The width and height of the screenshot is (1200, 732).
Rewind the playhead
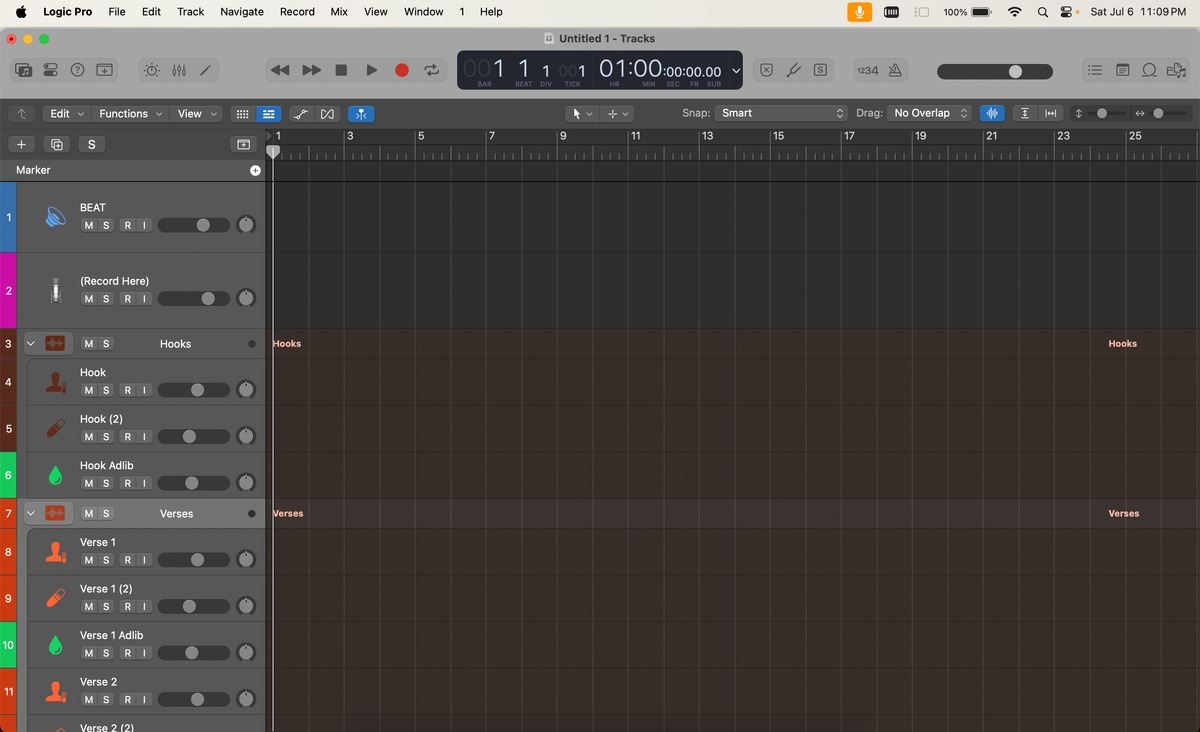click(x=280, y=70)
